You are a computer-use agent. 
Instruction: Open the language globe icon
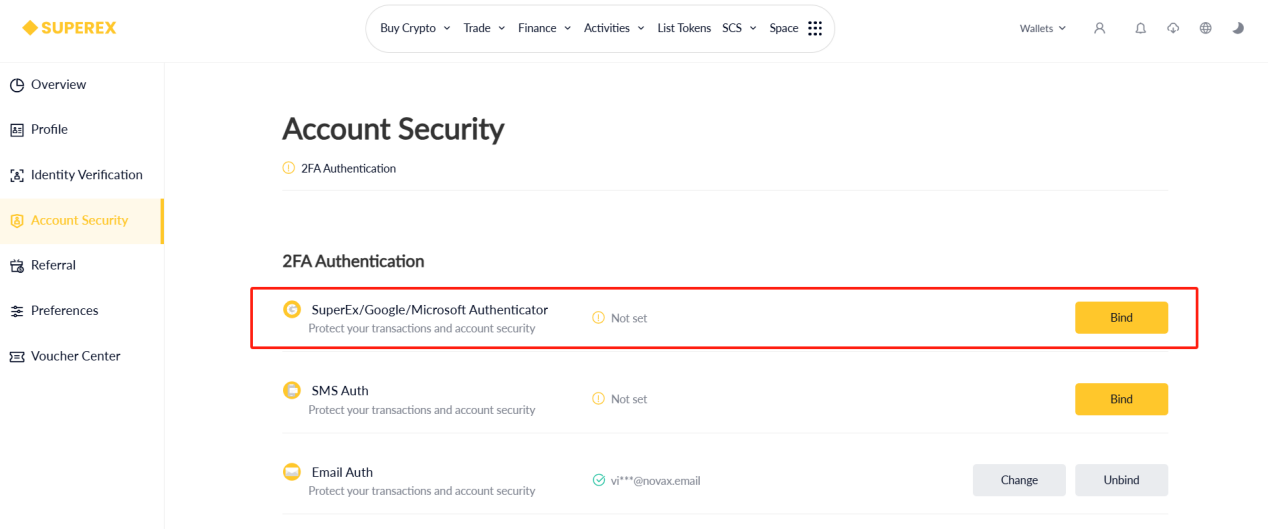(1205, 28)
